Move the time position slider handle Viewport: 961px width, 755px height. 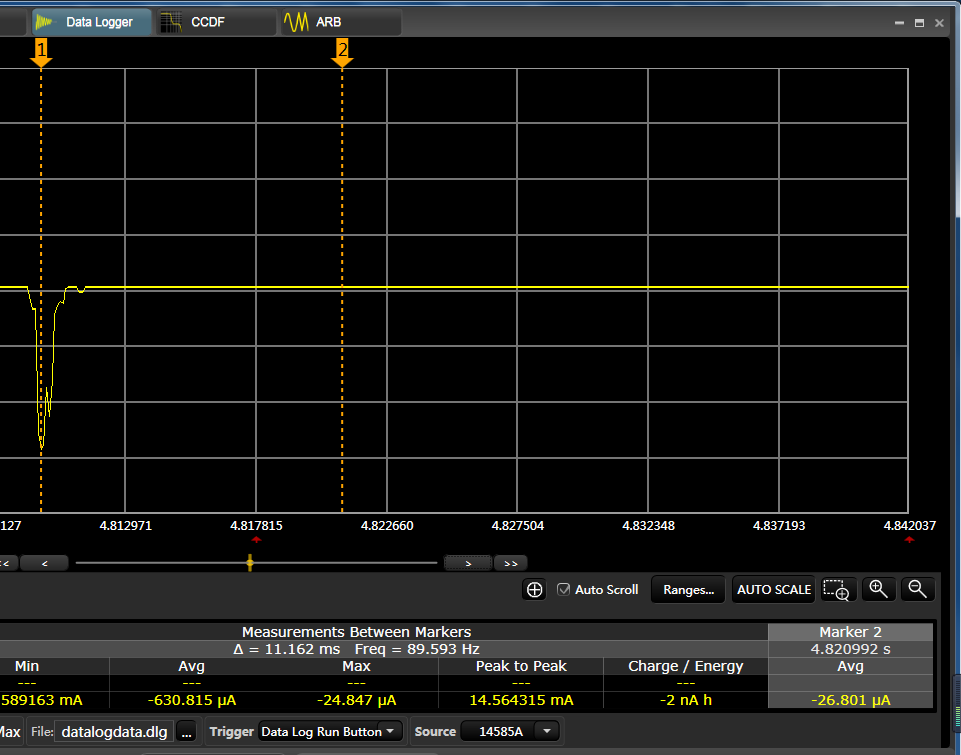[x=250, y=563]
